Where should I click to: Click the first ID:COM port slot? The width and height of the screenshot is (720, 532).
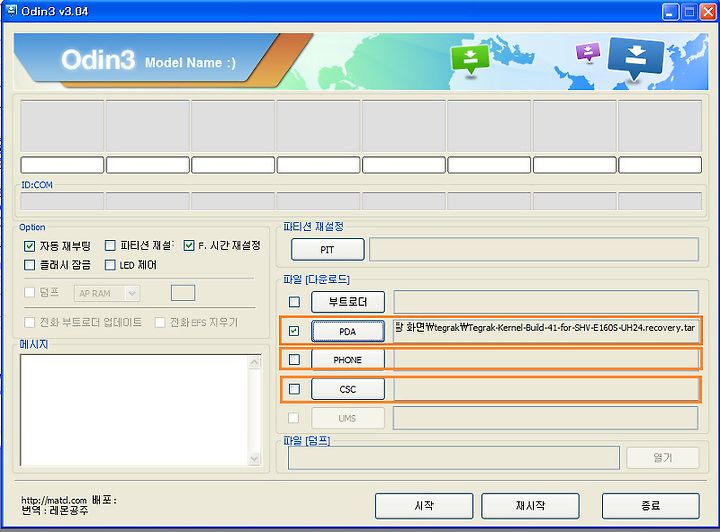point(62,201)
